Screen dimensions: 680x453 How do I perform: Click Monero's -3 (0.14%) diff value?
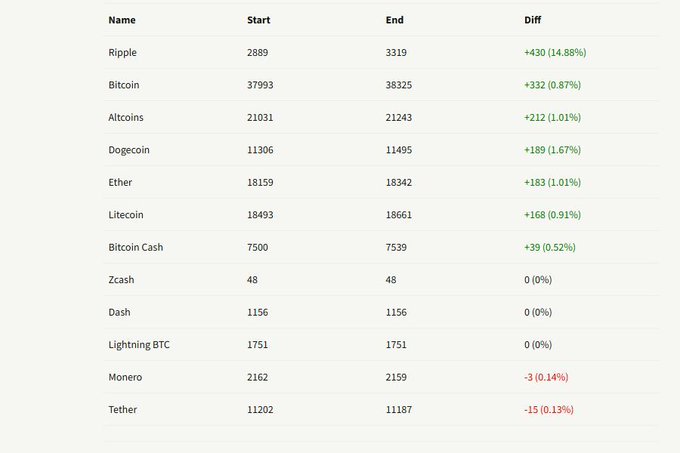tap(547, 377)
